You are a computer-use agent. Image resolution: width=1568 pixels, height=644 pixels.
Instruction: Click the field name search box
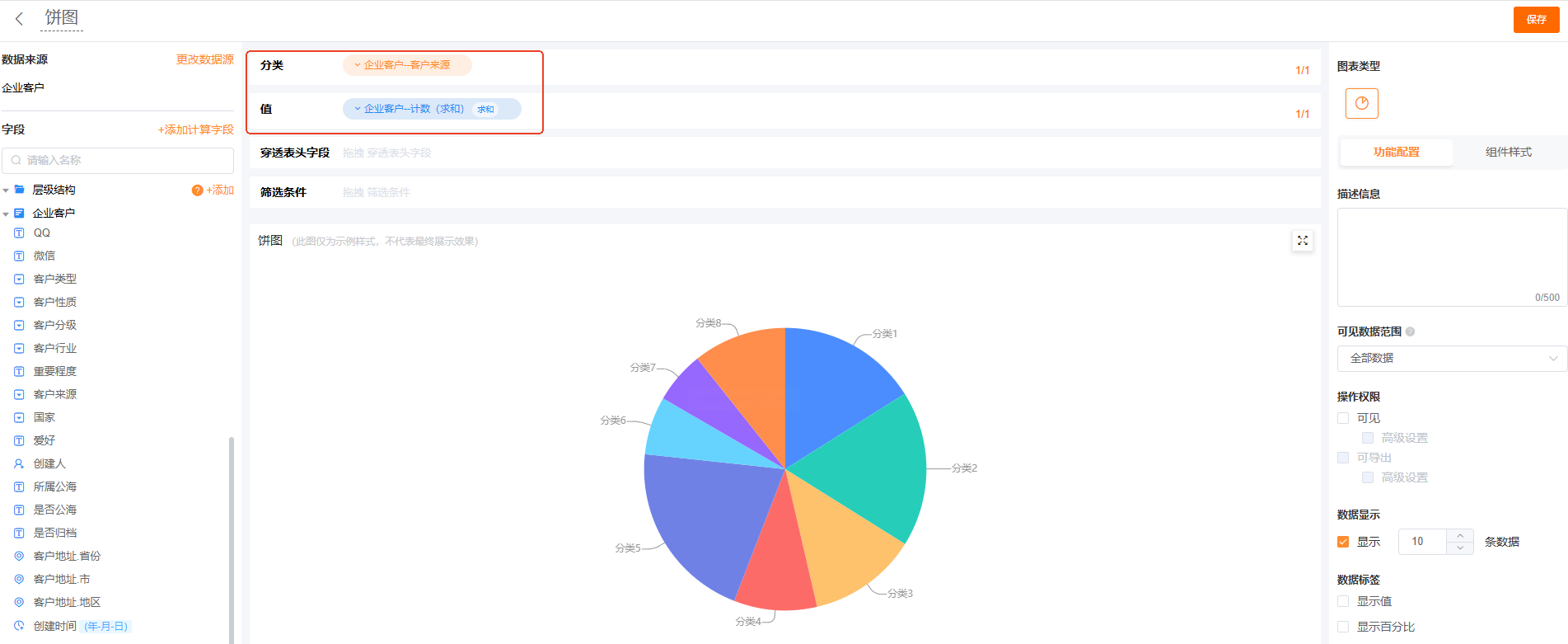[118, 160]
